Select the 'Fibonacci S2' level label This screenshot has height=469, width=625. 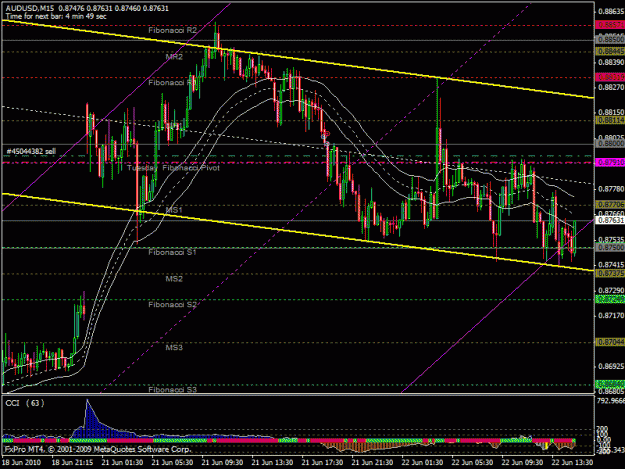(173, 305)
